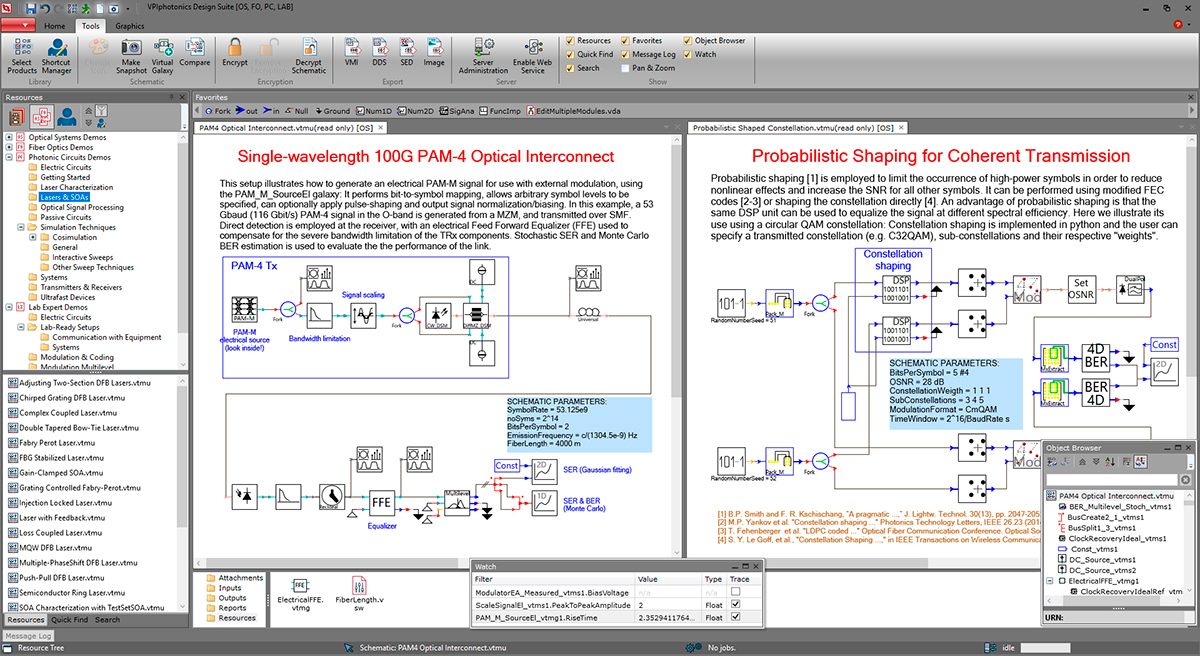Collapse the Simulation Techniques folder
1200x656 pixels.
point(20,227)
